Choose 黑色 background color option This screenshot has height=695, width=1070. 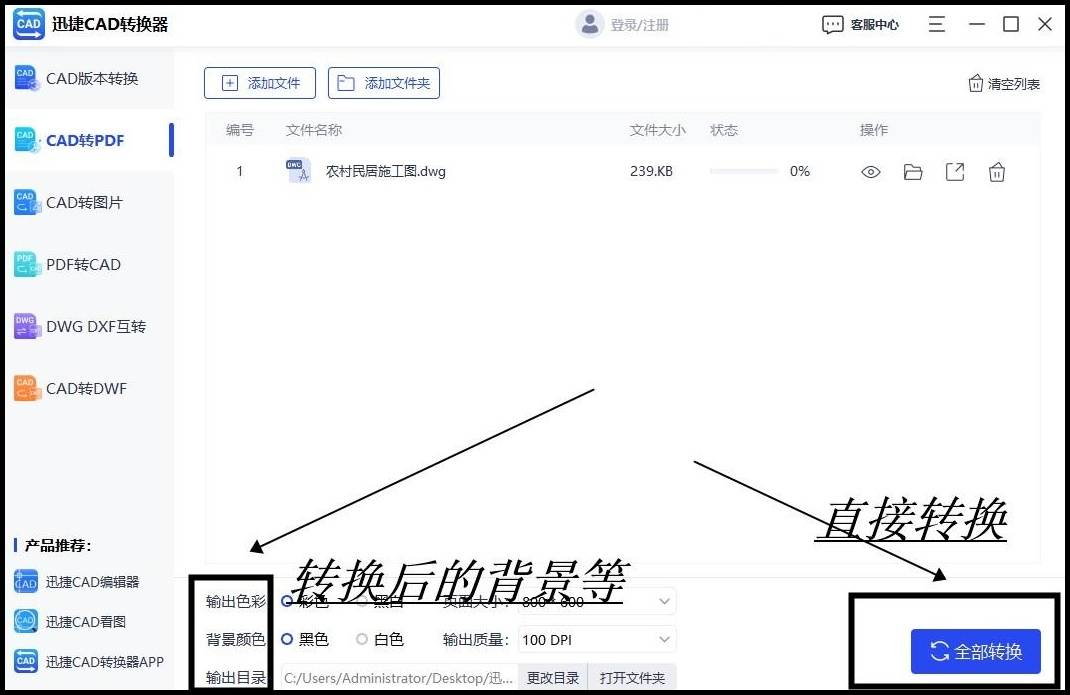tap(287, 639)
